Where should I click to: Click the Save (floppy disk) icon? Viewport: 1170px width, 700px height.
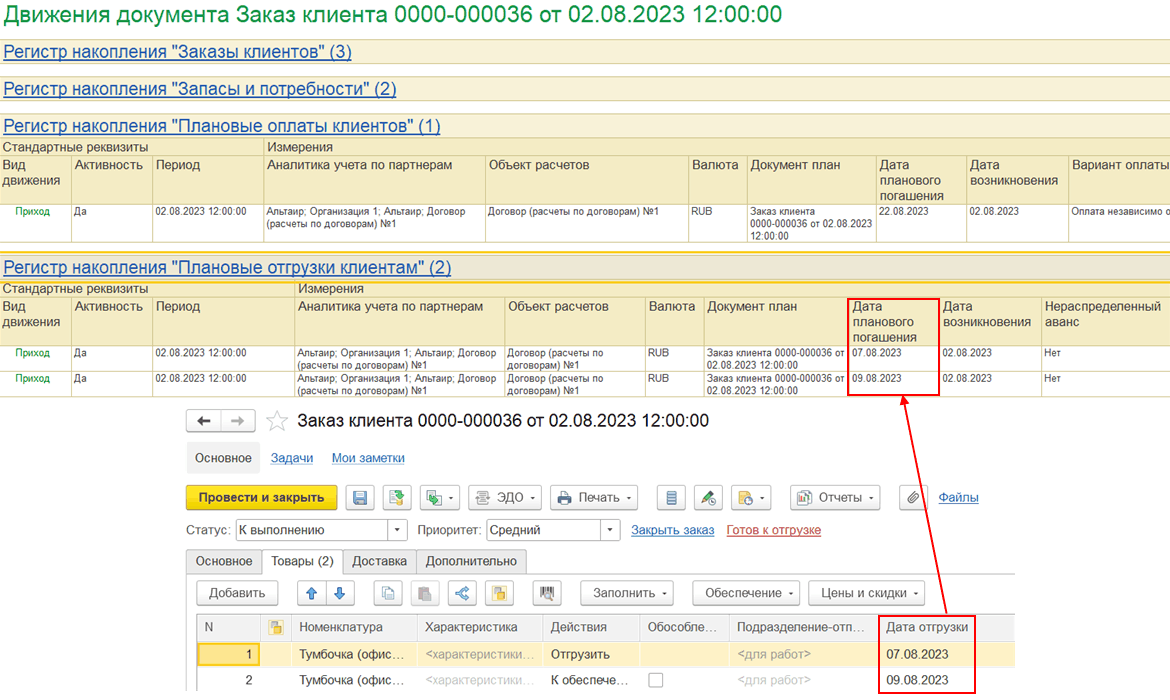(360, 497)
